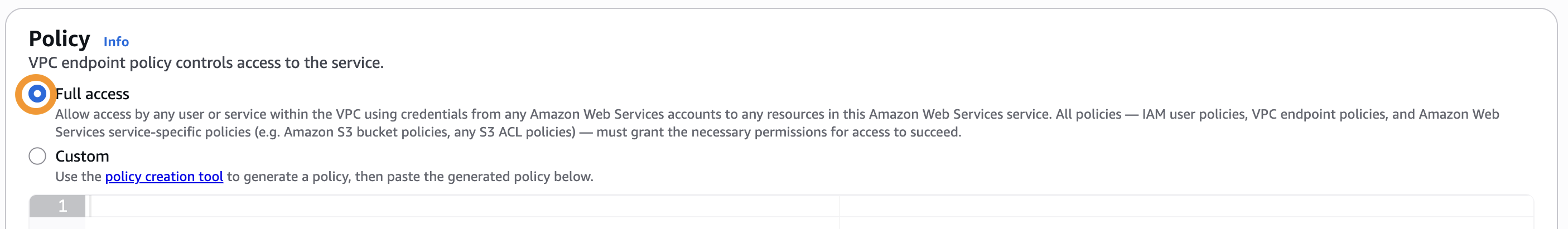Click the VPC endpoint policy subtitle text
Screen dimensions: 1568x229
[x=206, y=62]
